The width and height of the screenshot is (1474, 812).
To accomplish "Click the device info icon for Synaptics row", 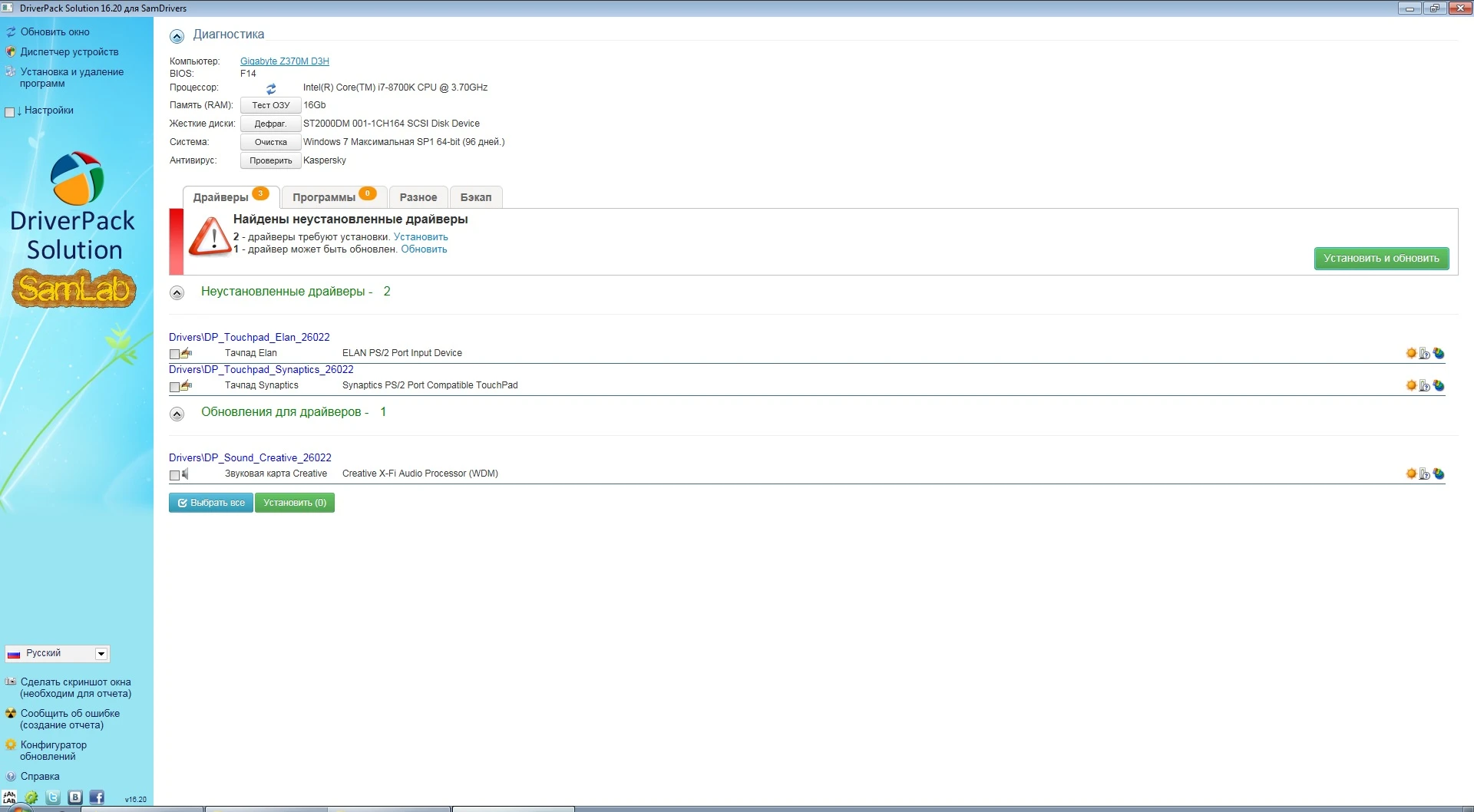I will [x=1425, y=385].
